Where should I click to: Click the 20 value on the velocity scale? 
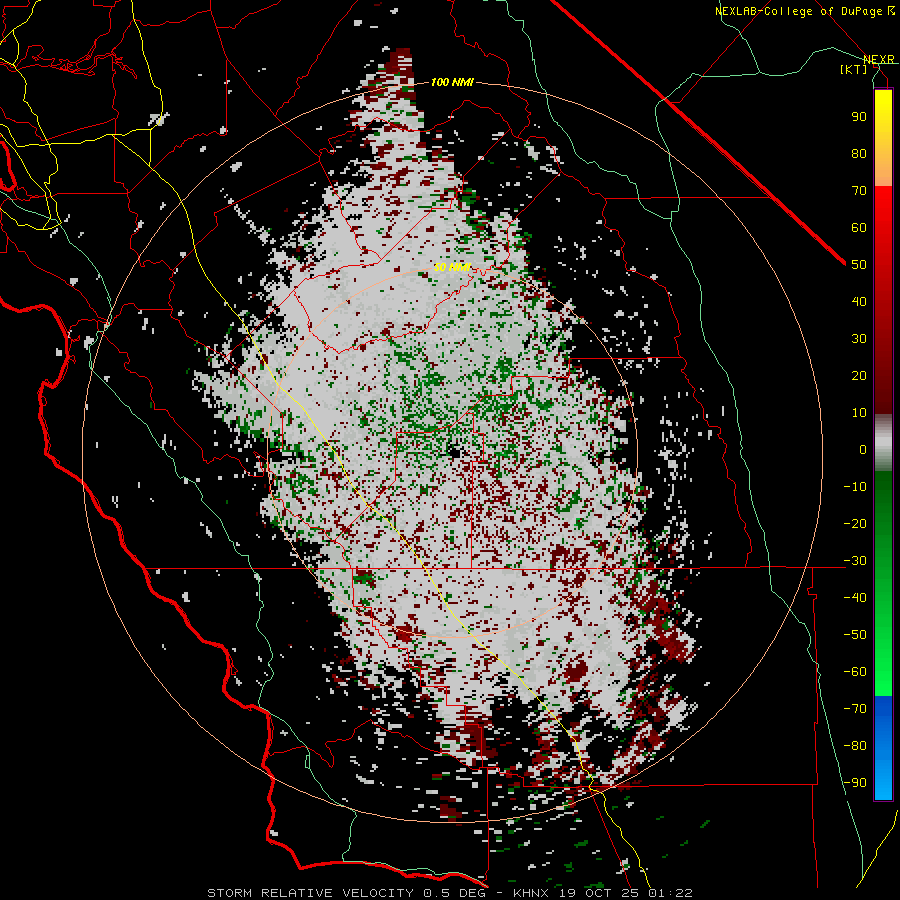pos(859,375)
